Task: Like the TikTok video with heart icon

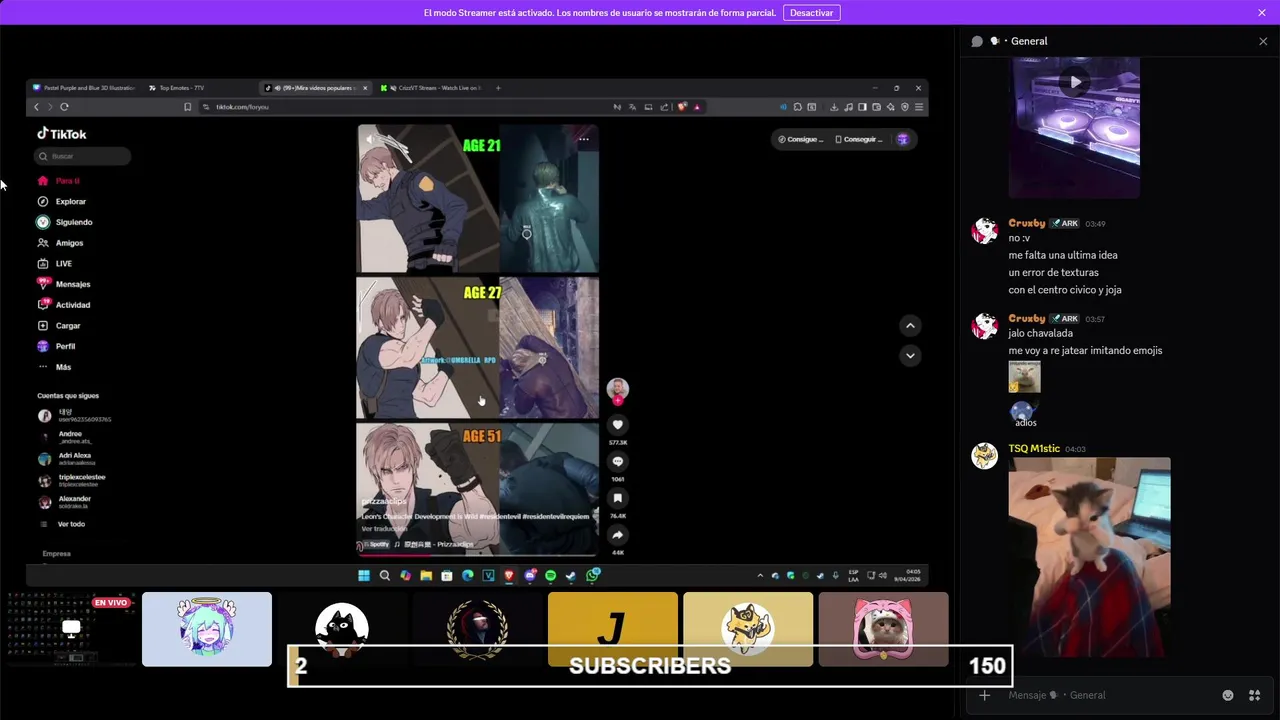Action: (618, 424)
